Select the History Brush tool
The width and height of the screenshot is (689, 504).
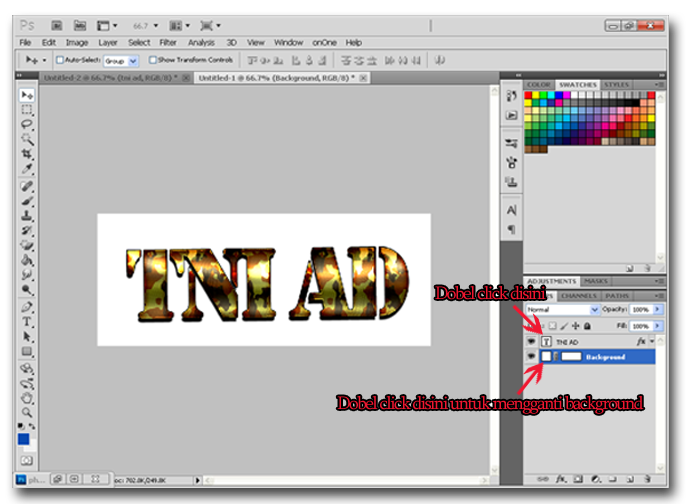click(27, 231)
